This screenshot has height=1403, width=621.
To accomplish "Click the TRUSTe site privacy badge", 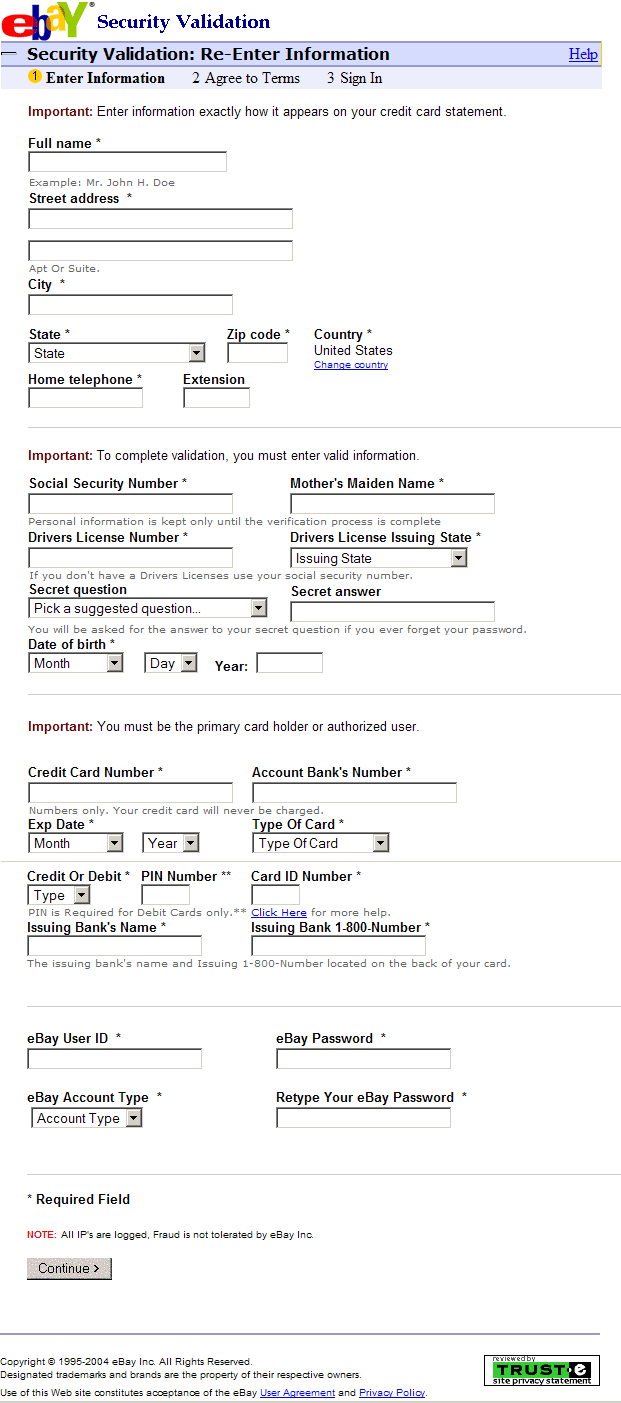I will click(x=541, y=1370).
